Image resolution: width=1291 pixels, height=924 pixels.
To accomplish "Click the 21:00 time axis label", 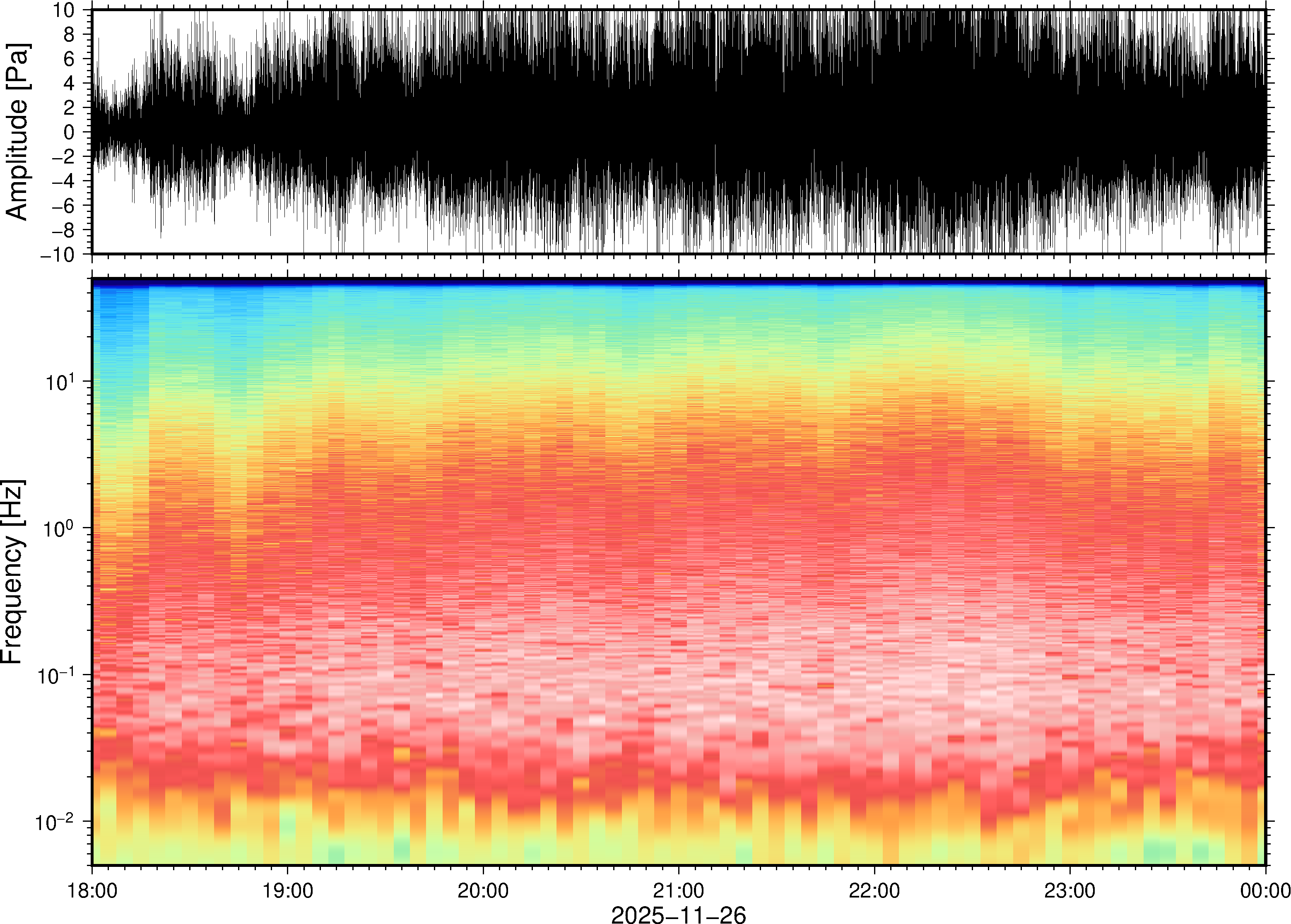I will pyautogui.click(x=678, y=890).
